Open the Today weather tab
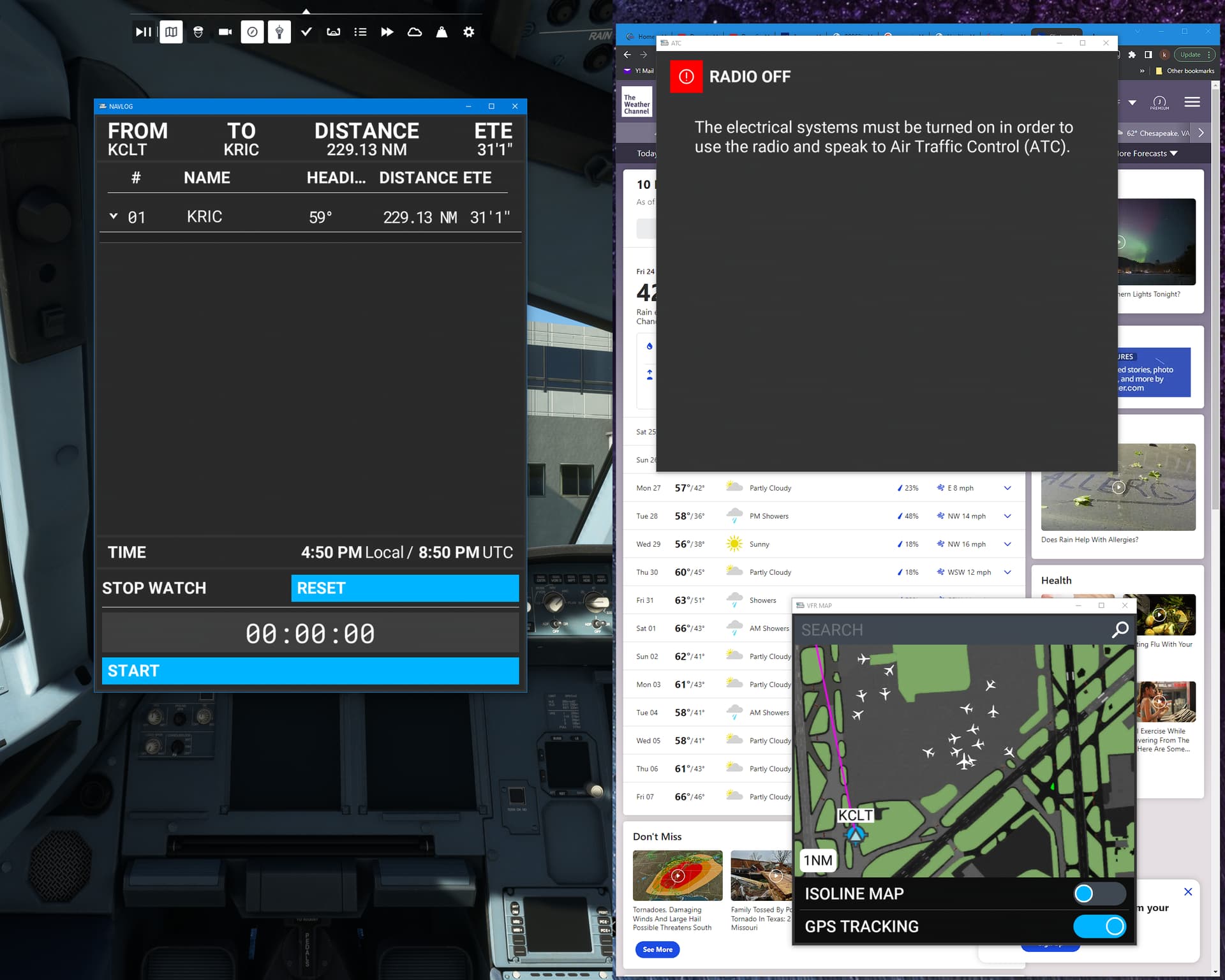Image resolution: width=1225 pixels, height=980 pixels. pos(646,154)
